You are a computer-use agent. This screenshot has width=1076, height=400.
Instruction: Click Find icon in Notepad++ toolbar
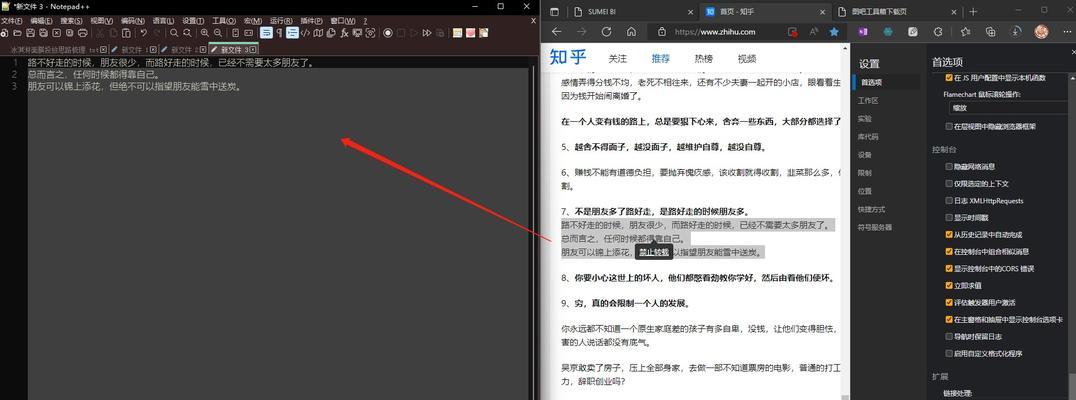(174, 33)
